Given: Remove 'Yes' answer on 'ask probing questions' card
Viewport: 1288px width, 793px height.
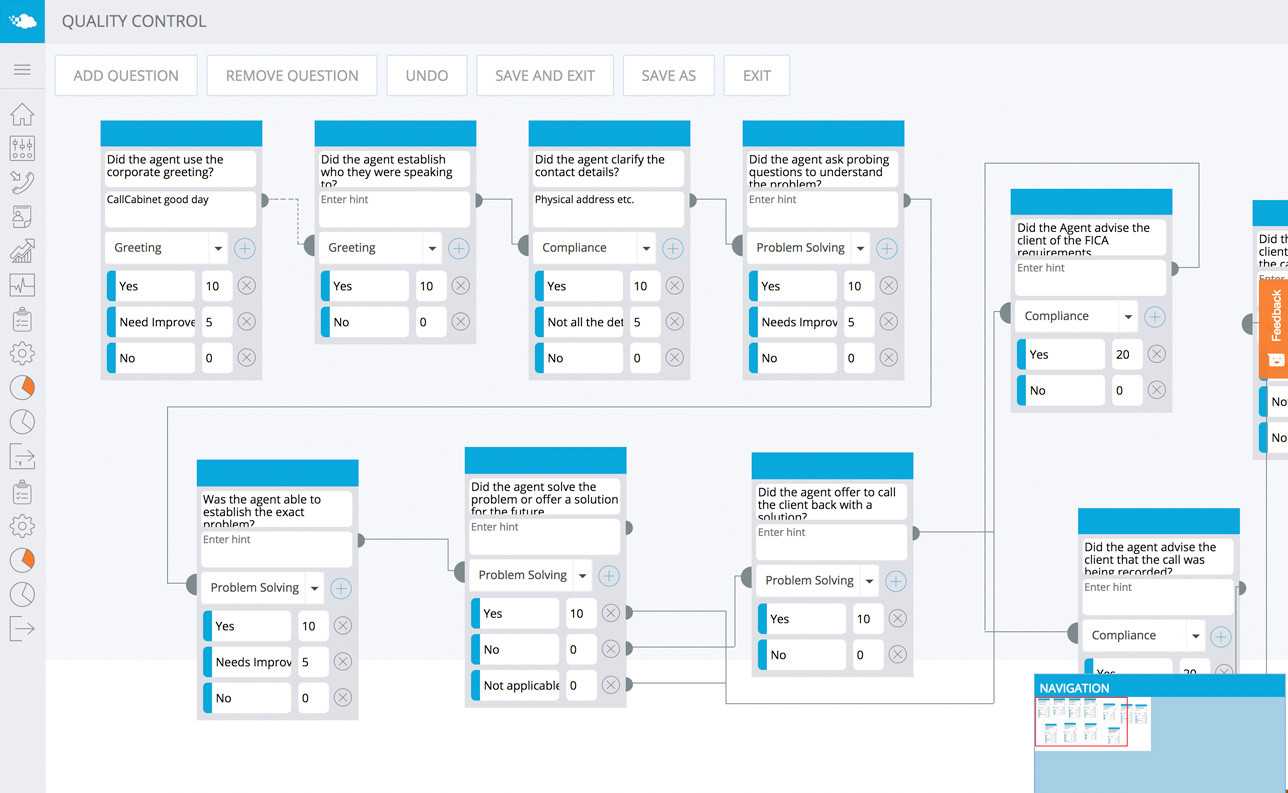Looking at the screenshot, I should [888, 286].
